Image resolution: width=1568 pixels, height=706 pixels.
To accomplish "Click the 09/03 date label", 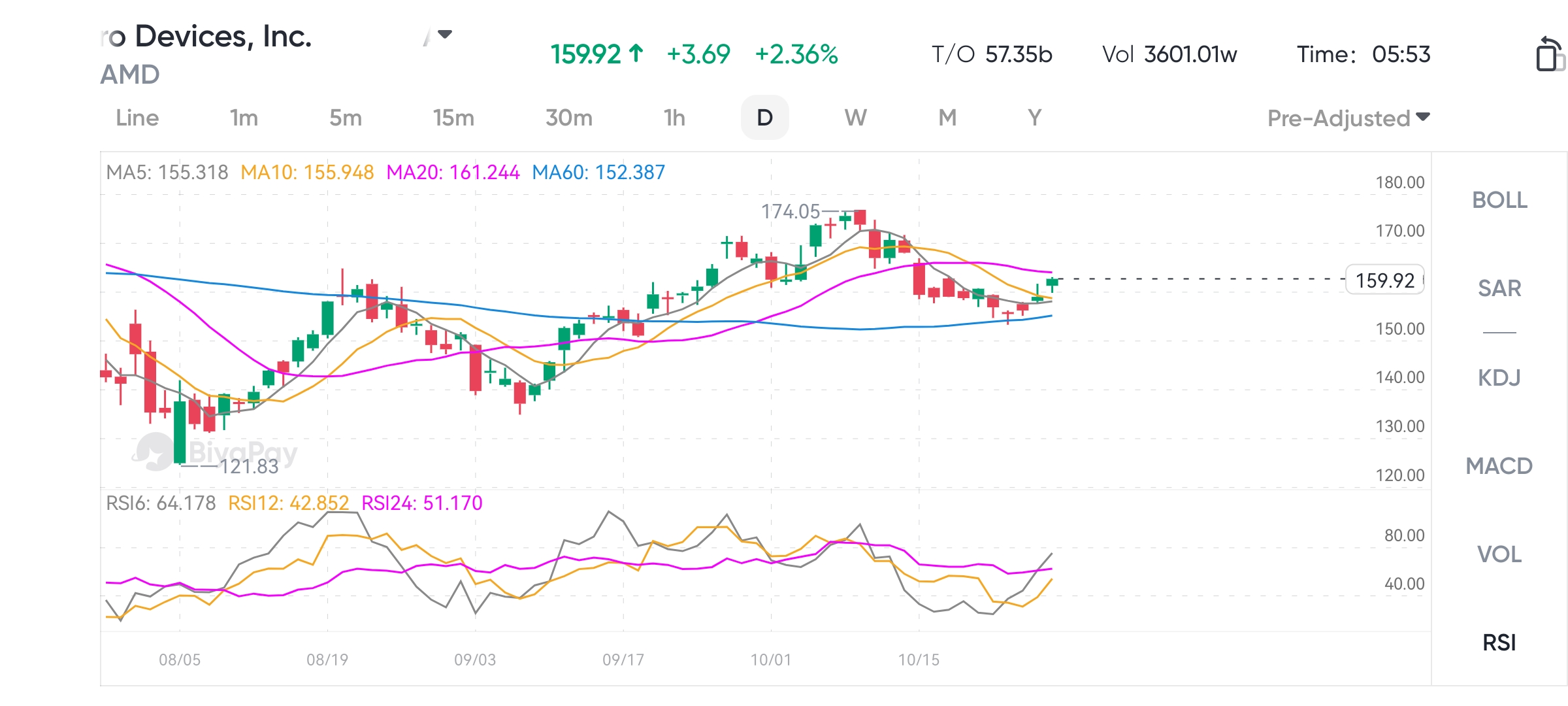I will point(475,660).
